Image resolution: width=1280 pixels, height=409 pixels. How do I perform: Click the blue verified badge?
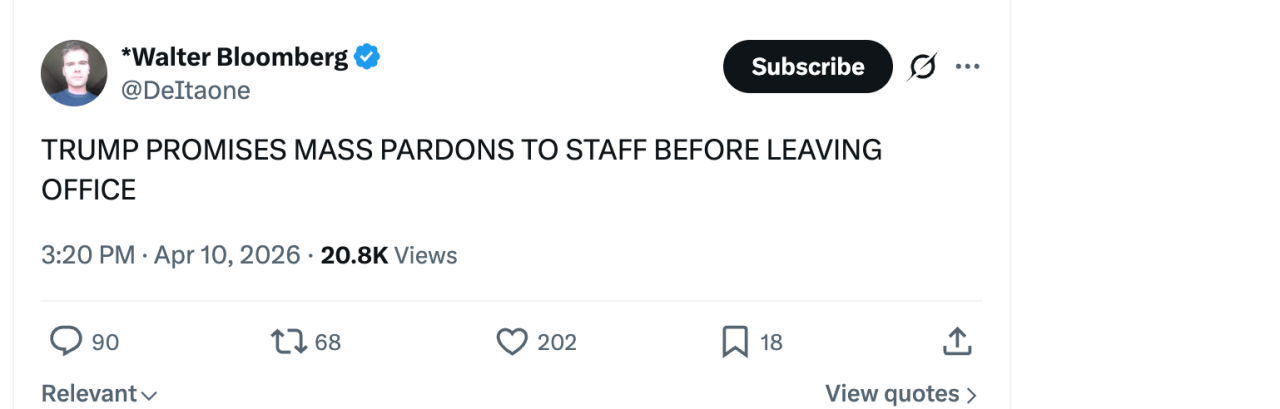tap(368, 57)
